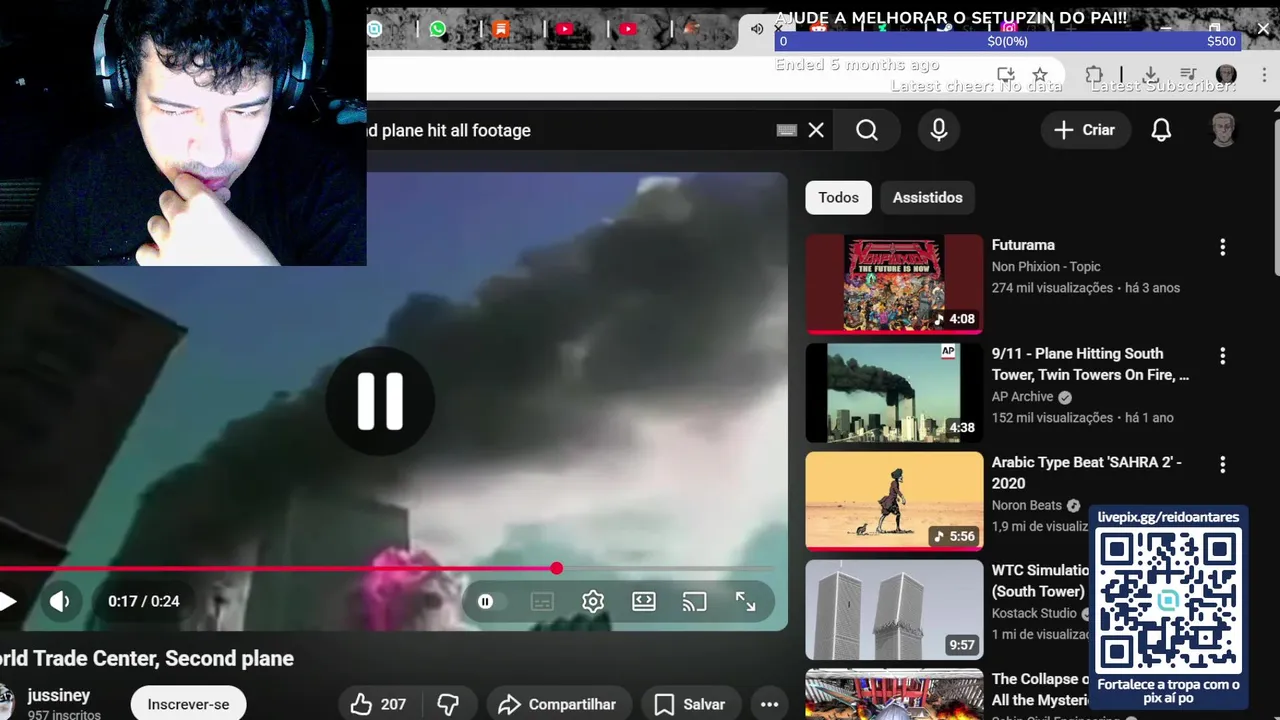This screenshot has width=1280, height=720.
Task: Open '9/11 - Plane Hitting South Tower' title
Action: 1091,364
